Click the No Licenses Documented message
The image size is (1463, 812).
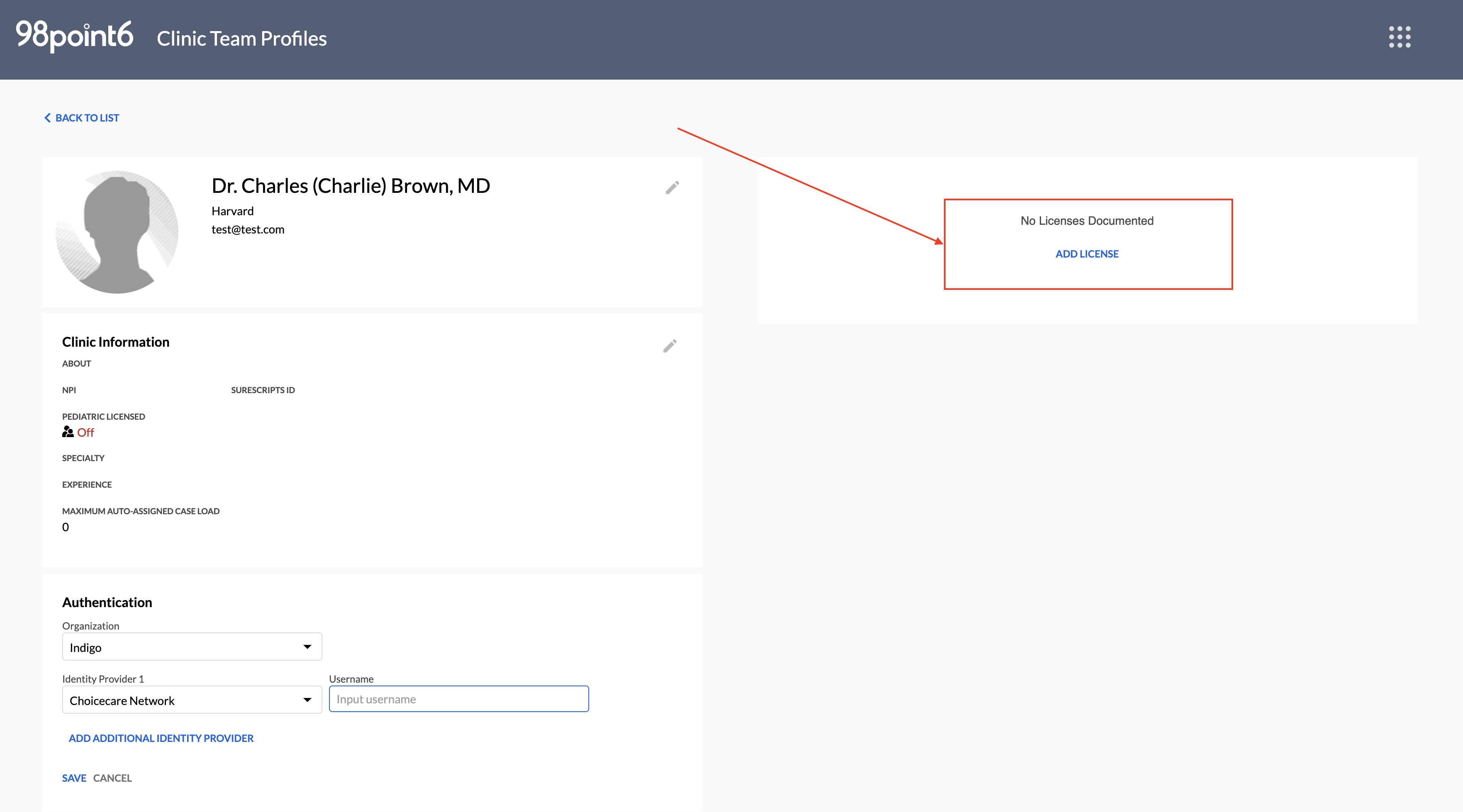[x=1087, y=220]
